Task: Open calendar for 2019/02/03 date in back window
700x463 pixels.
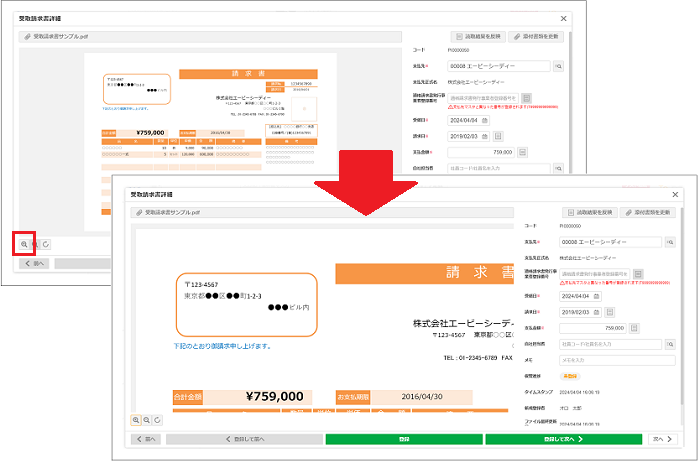Action: point(485,136)
